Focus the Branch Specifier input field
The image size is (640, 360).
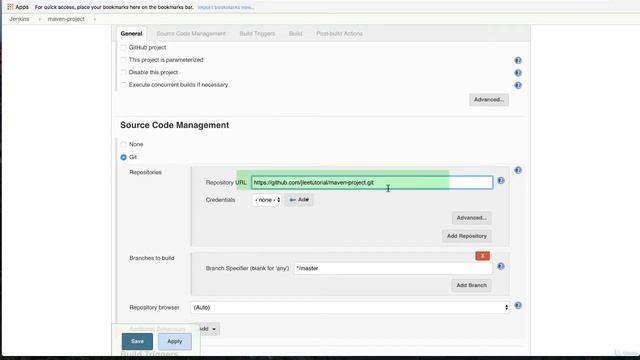tap(393, 268)
